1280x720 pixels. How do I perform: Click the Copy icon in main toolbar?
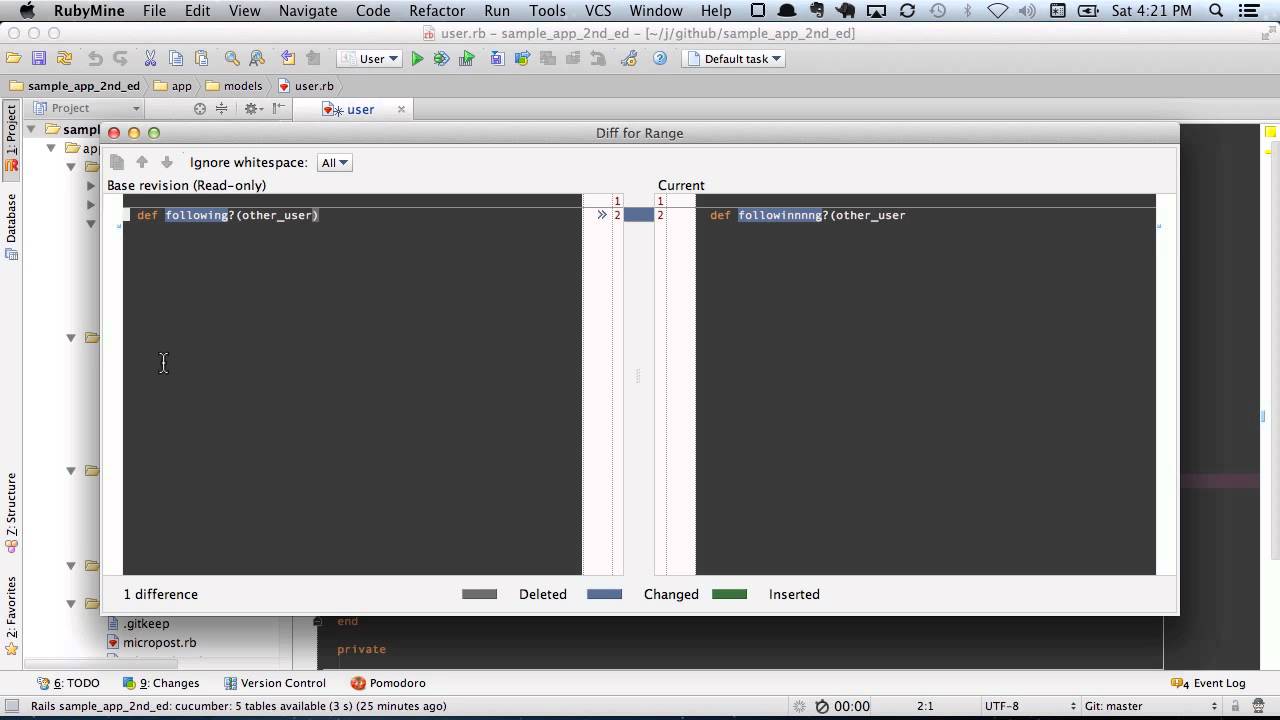click(176, 59)
